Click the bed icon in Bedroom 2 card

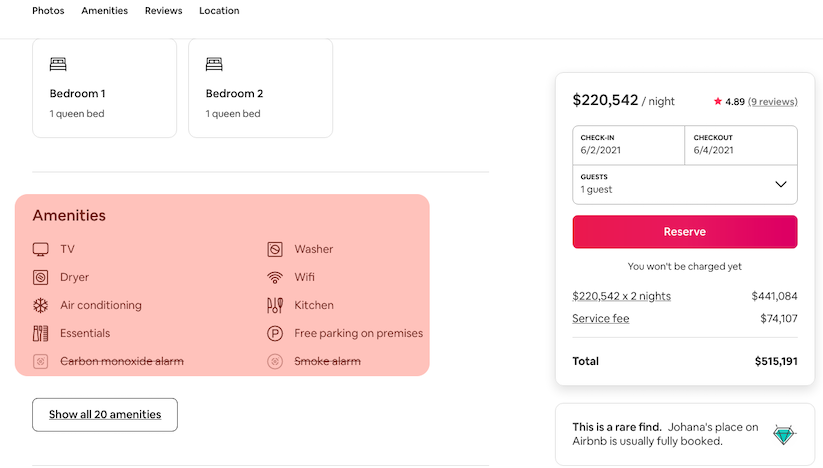tap(214, 64)
